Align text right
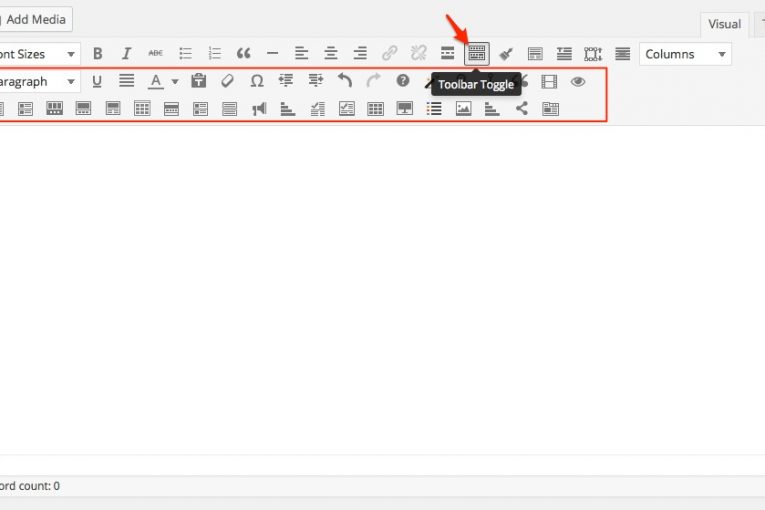 (360, 53)
